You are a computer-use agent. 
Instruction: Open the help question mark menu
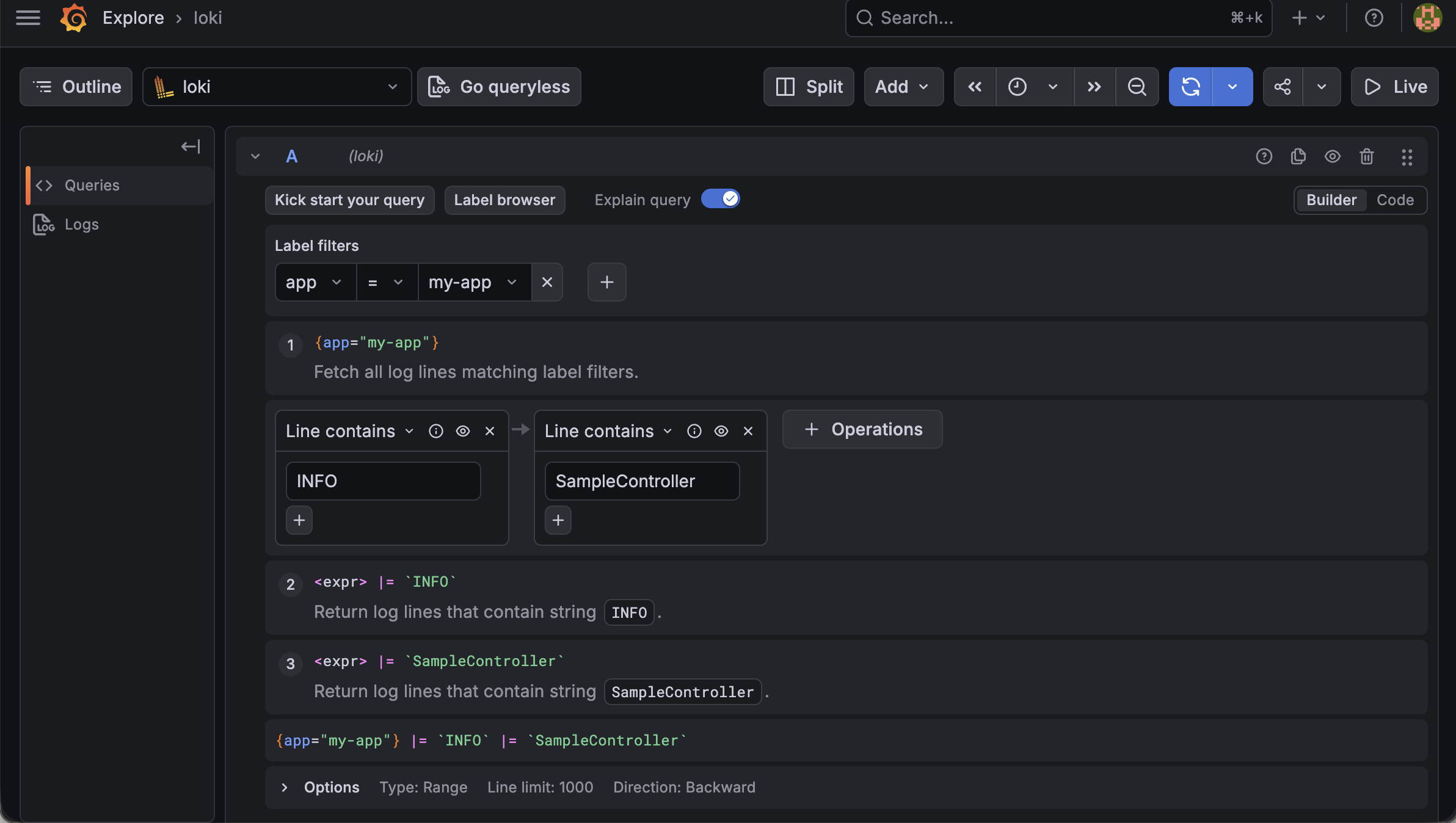[x=1374, y=18]
